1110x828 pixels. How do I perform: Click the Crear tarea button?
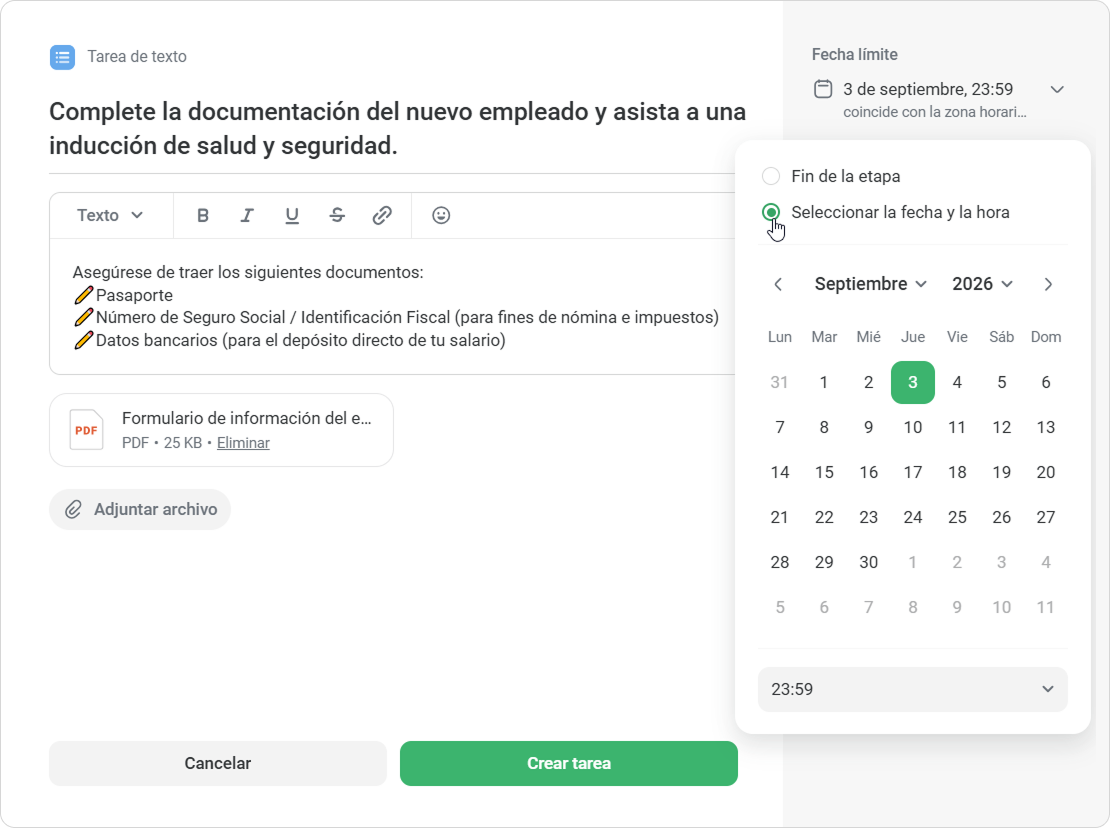[568, 764]
